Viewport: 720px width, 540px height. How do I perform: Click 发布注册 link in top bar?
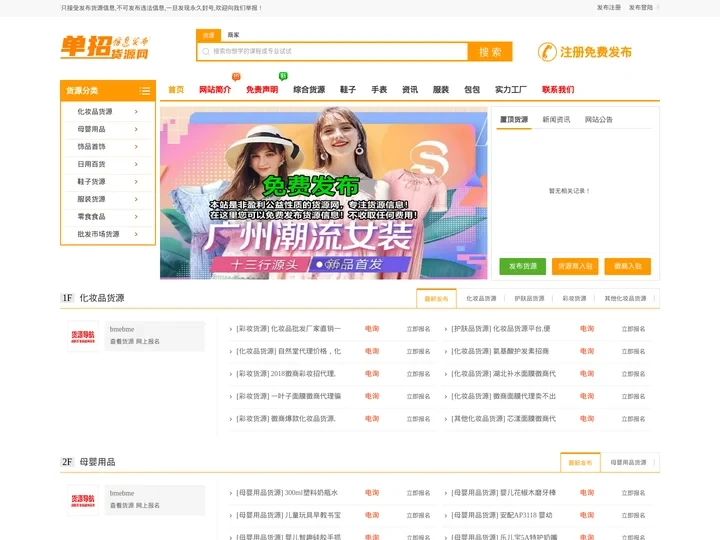pyautogui.click(x=609, y=8)
